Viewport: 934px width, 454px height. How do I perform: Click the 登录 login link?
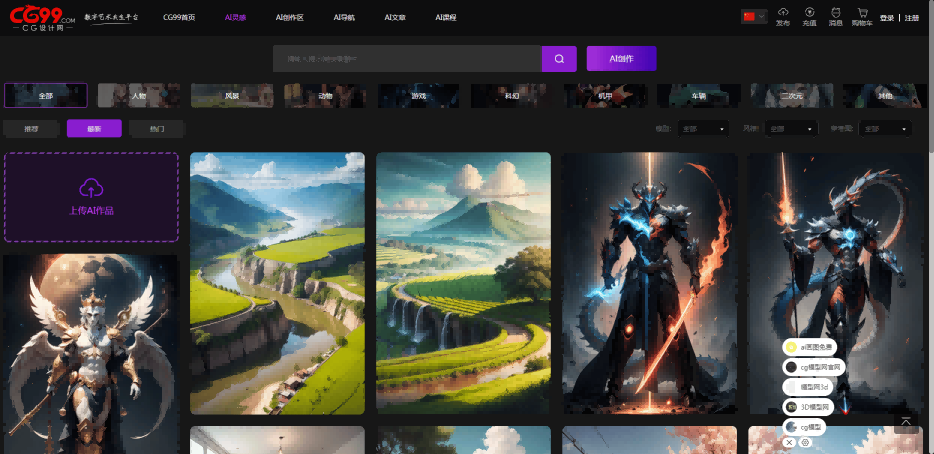tap(886, 18)
